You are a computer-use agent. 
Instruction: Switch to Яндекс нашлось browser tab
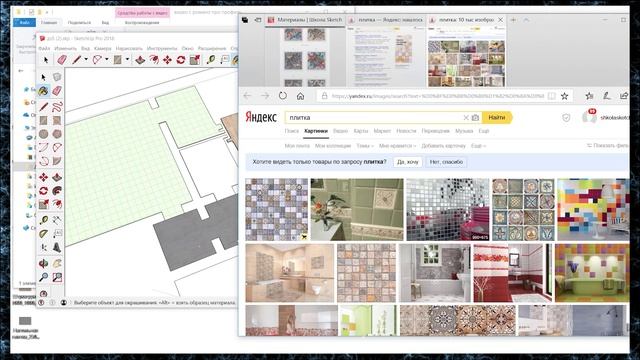(387, 20)
